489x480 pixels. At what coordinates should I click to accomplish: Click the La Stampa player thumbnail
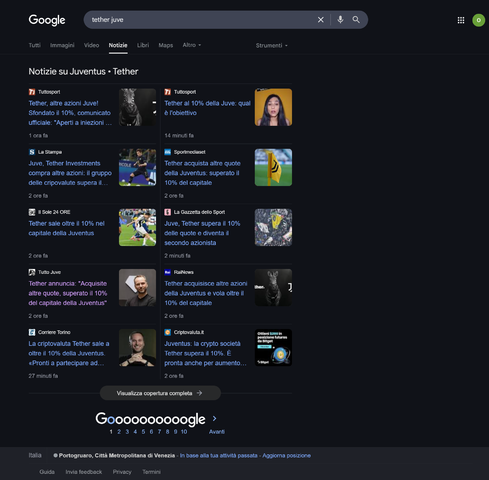click(137, 167)
